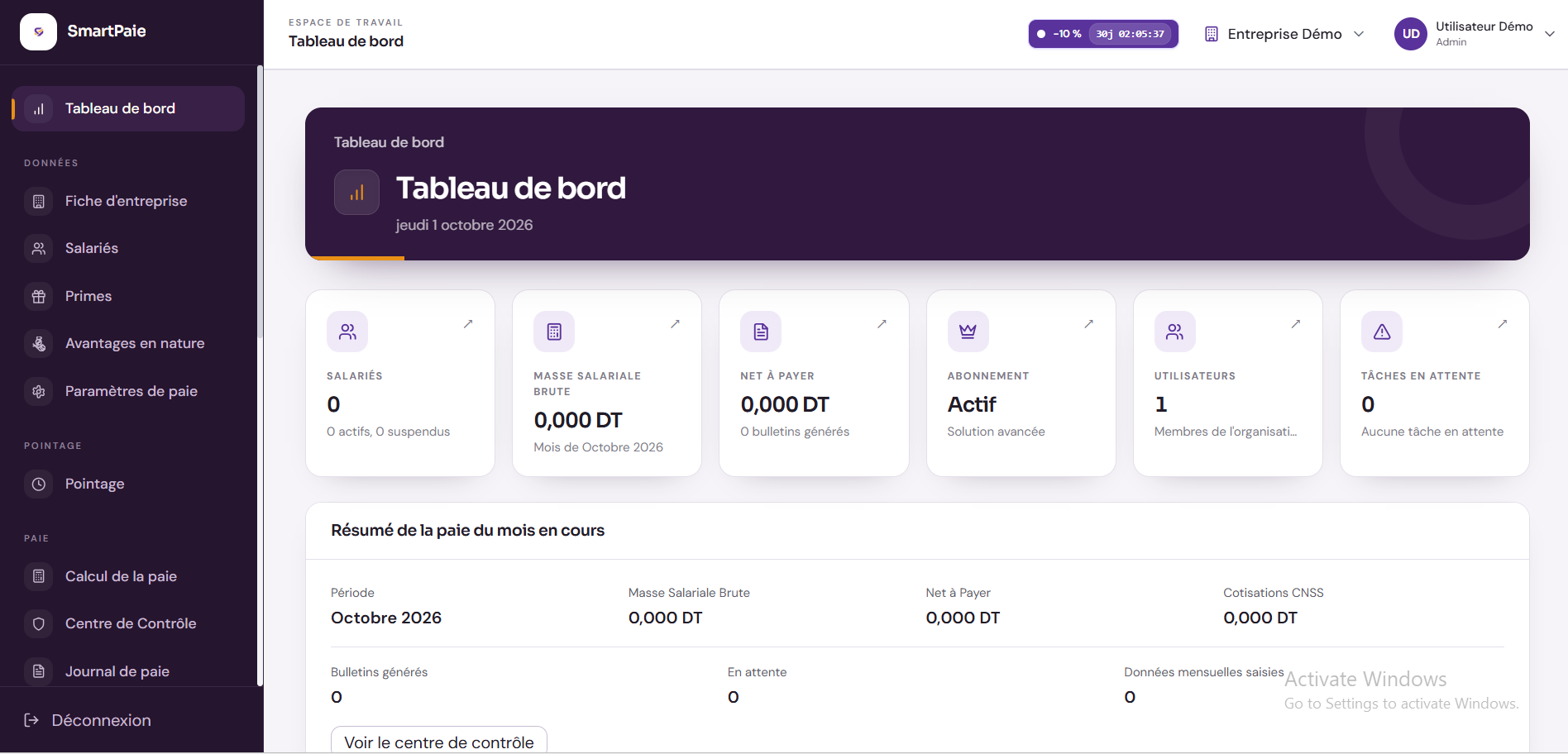Image resolution: width=1568 pixels, height=754 pixels.
Task: Click the Journal de paie document icon
Action: (x=39, y=671)
